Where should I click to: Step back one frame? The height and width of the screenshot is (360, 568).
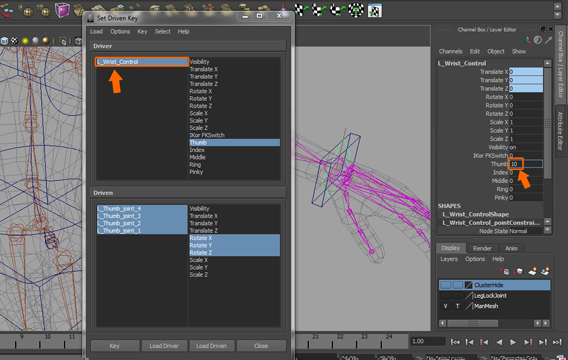(469, 342)
